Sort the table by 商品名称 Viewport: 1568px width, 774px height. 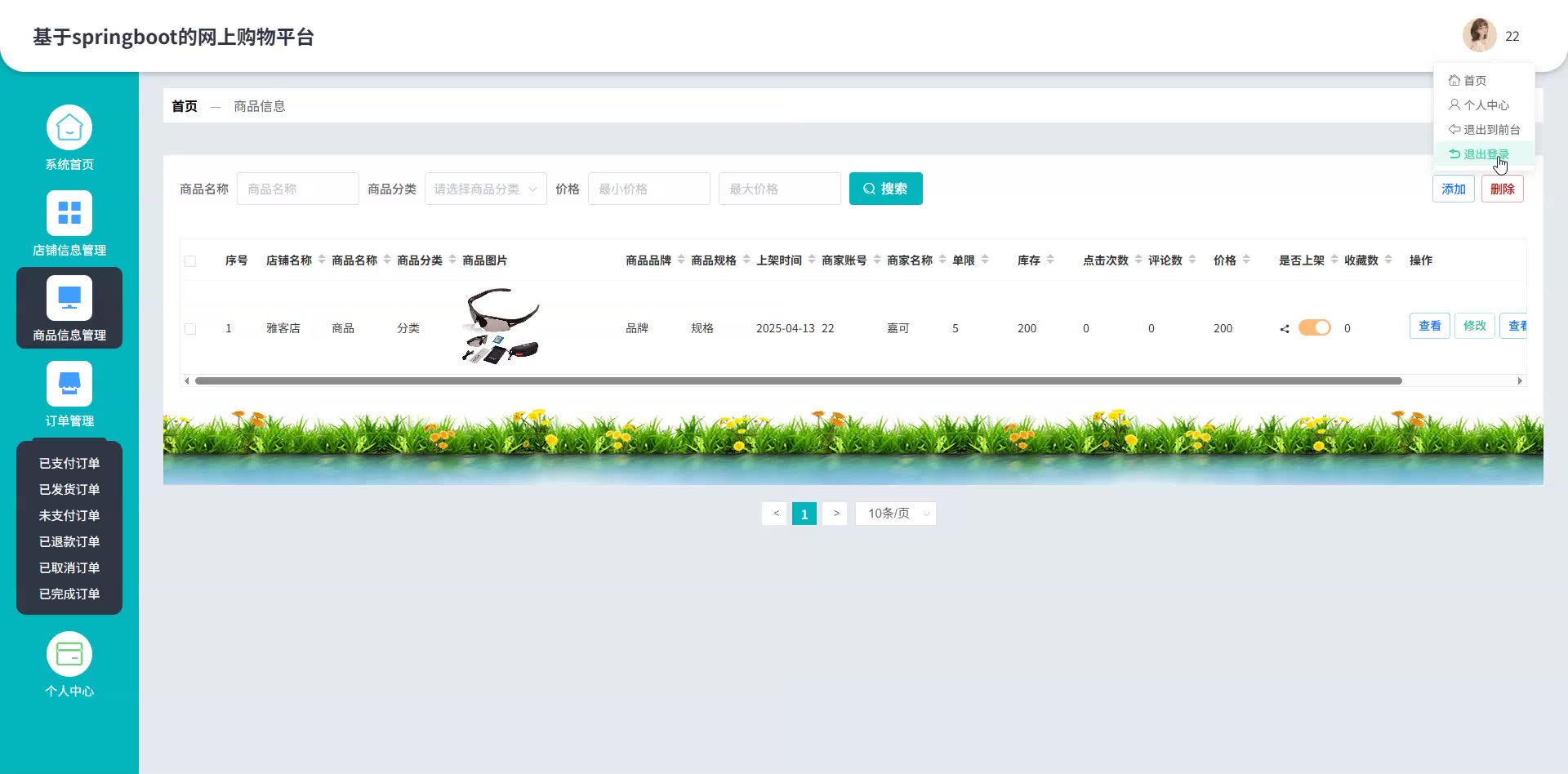387,260
